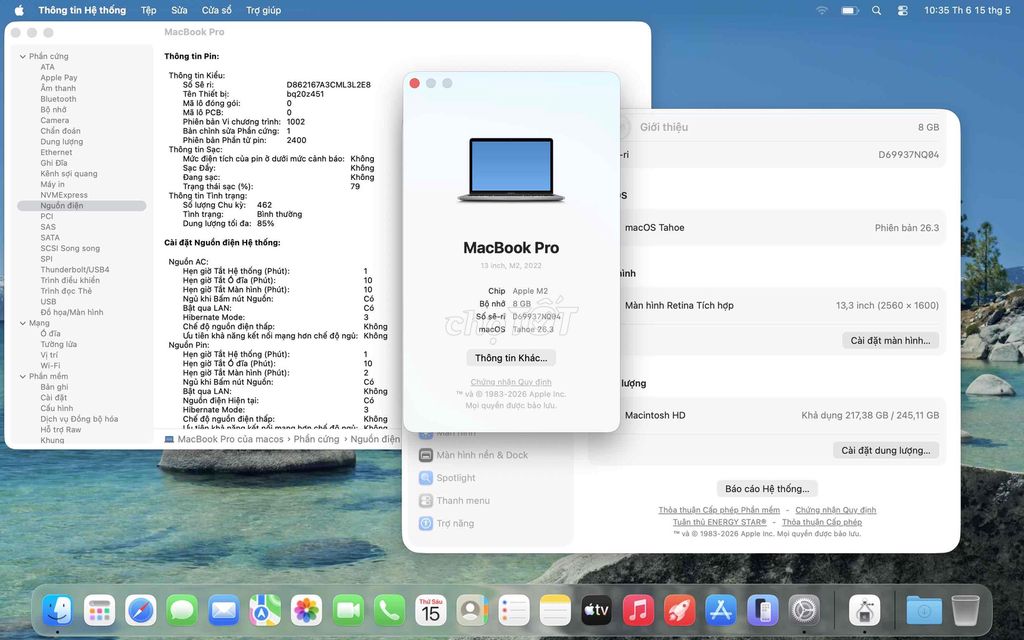The width and height of the screenshot is (1024, 640).
Task: Open Reminders from the Dock
Action: coord(514,611)
